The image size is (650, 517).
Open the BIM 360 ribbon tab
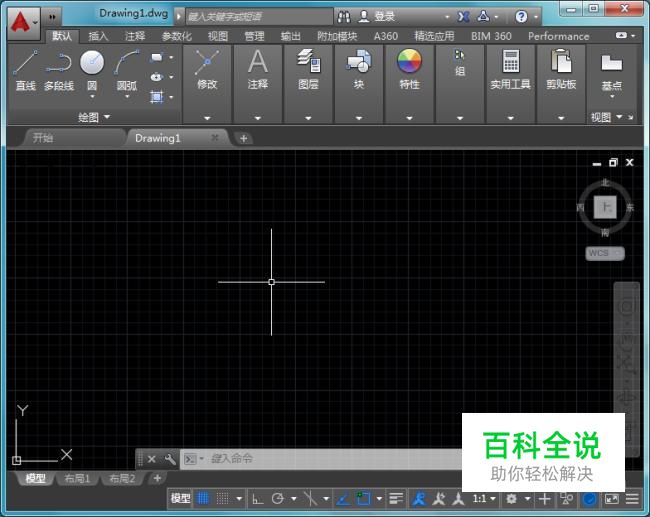(491, 36)
